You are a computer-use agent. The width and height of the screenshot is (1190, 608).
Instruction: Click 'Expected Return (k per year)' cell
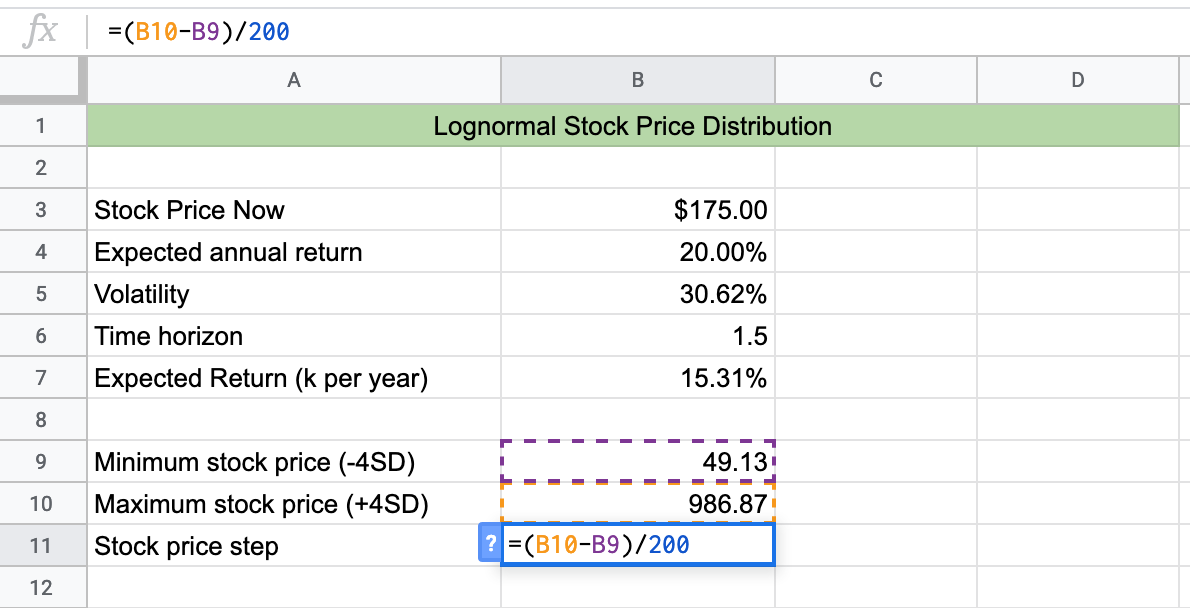click(x=294, y=377)
